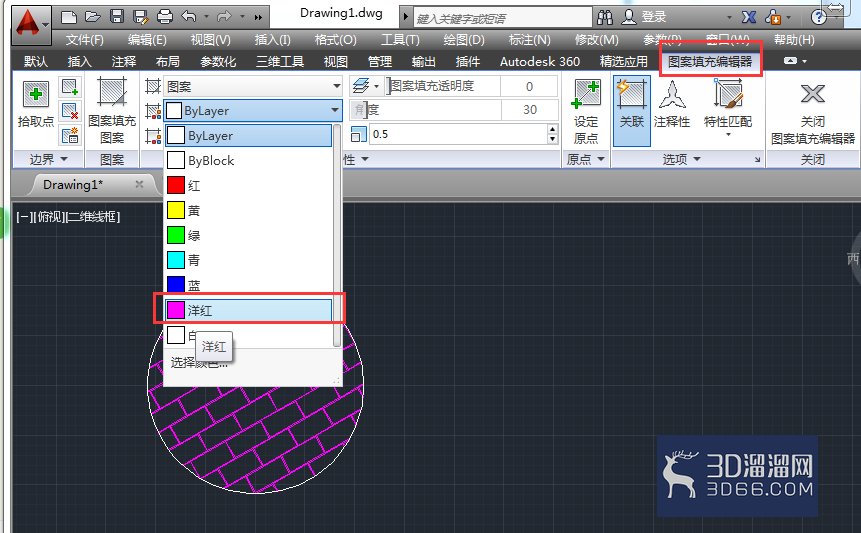Image resolution: width=861 pixels, height=533 pixels.
Task: Click the Match Properties (特性匹配) icon
Action: 728,93
